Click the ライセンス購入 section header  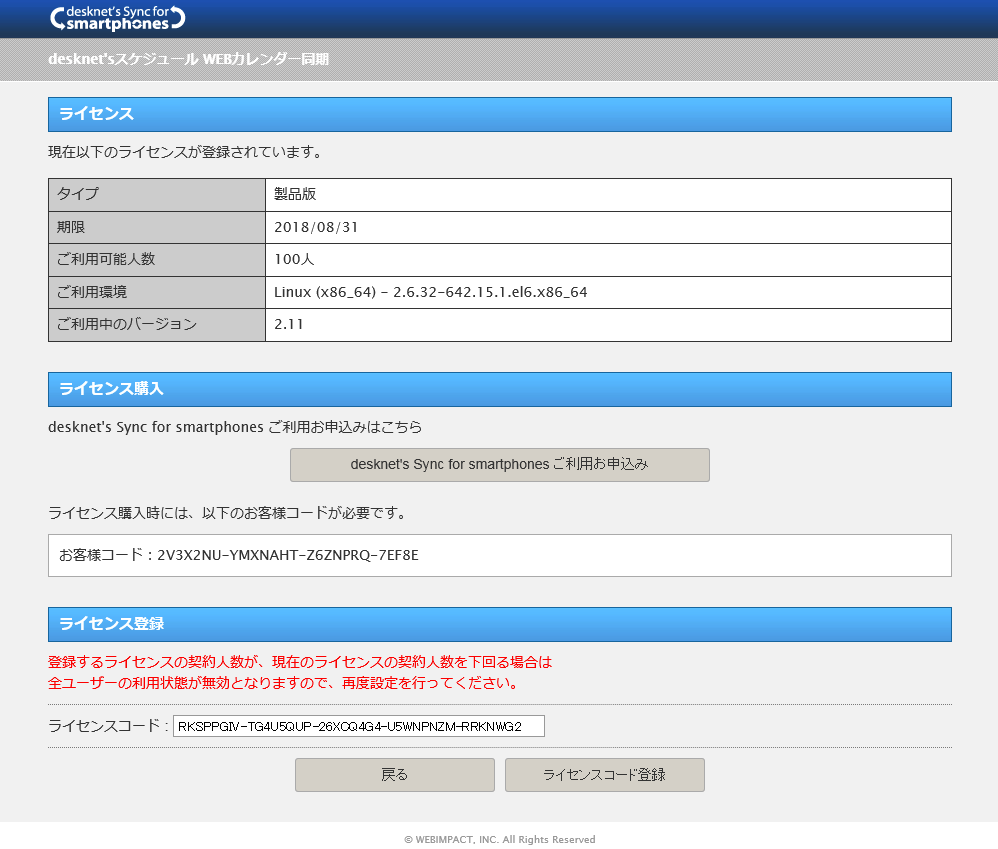[x=500, y=389]
